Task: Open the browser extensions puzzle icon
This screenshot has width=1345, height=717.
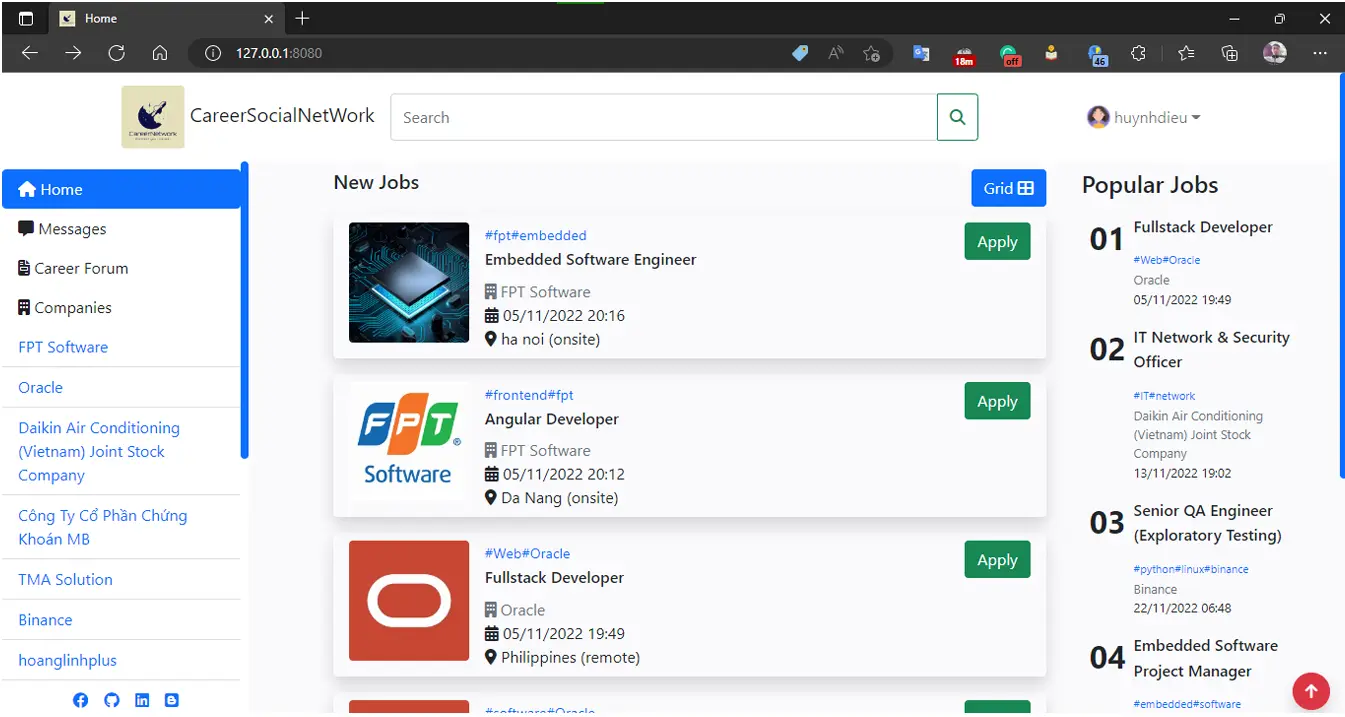Action: point(1138,53)
